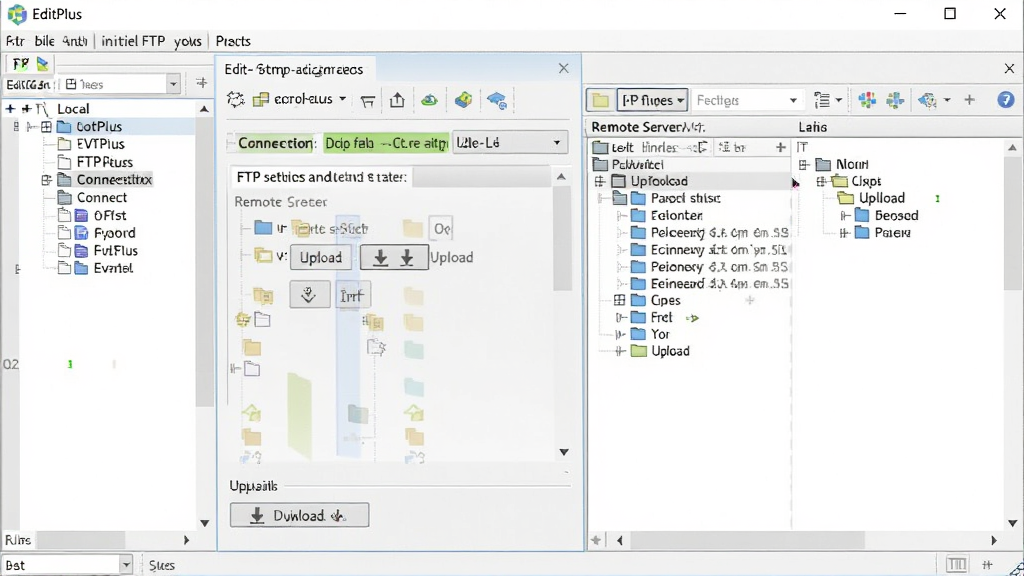Screen dimensions: 1024x576
Task: Open the left panel directory combo box
Action: [x=120, y=84]
